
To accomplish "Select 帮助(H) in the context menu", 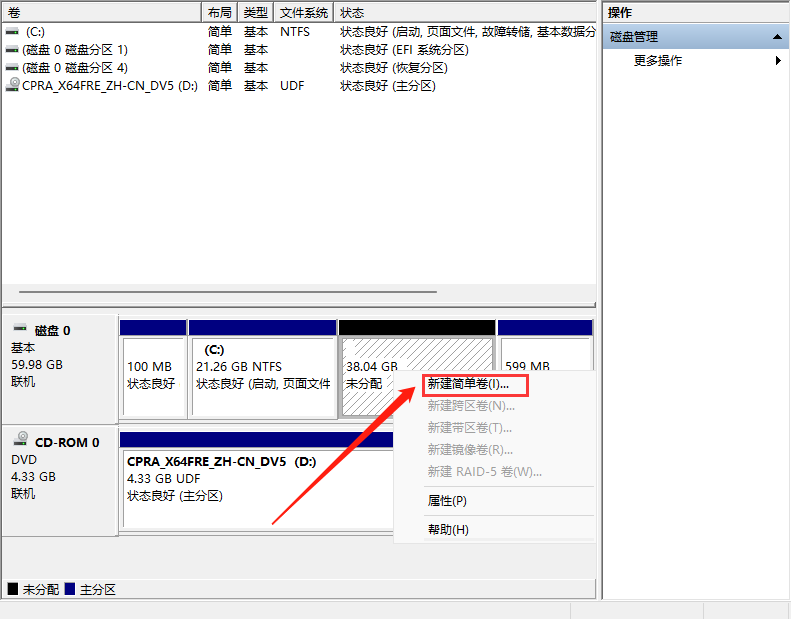I will point(447,530).
